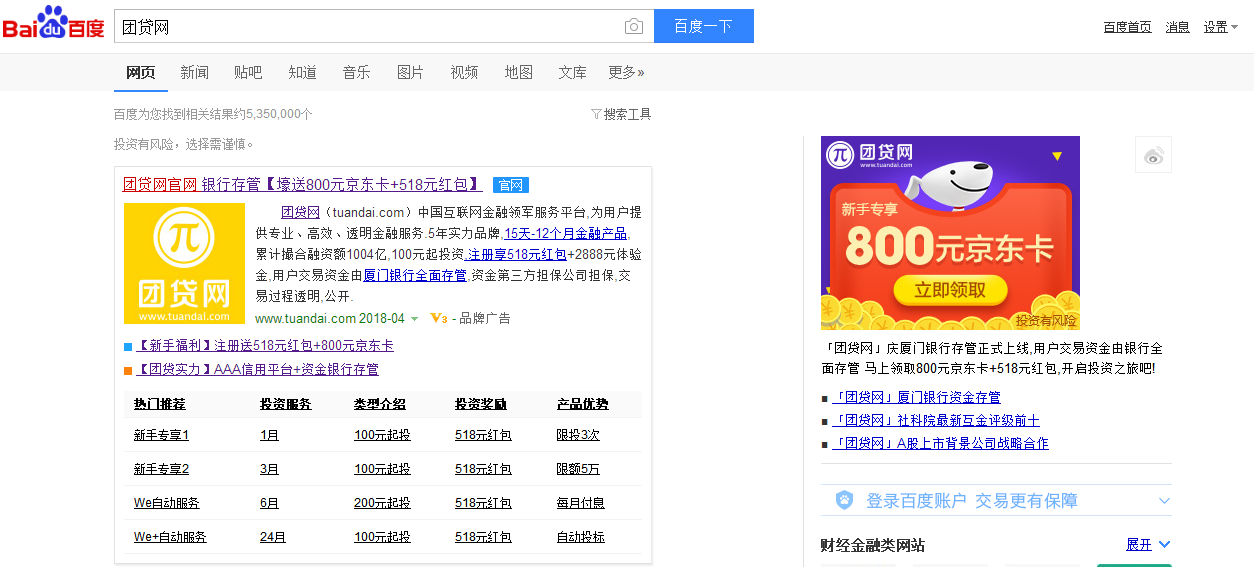Click the yellow 团贷网 logo thumbnail

tap(184, 263)
